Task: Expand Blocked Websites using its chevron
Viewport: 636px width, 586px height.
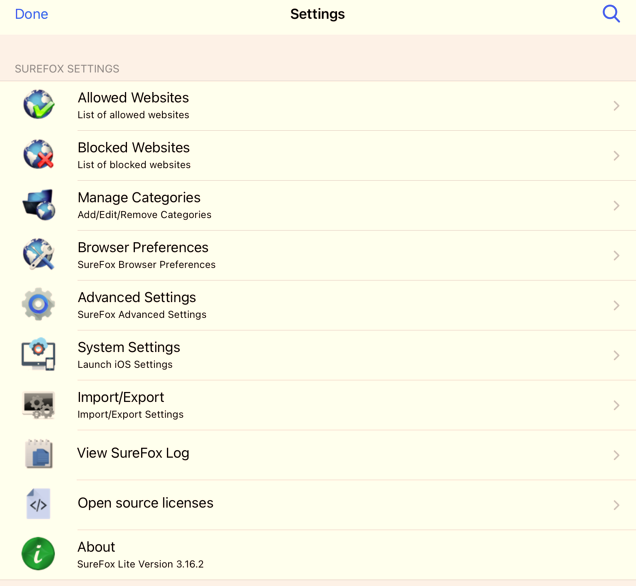Action: coord(616,156)
